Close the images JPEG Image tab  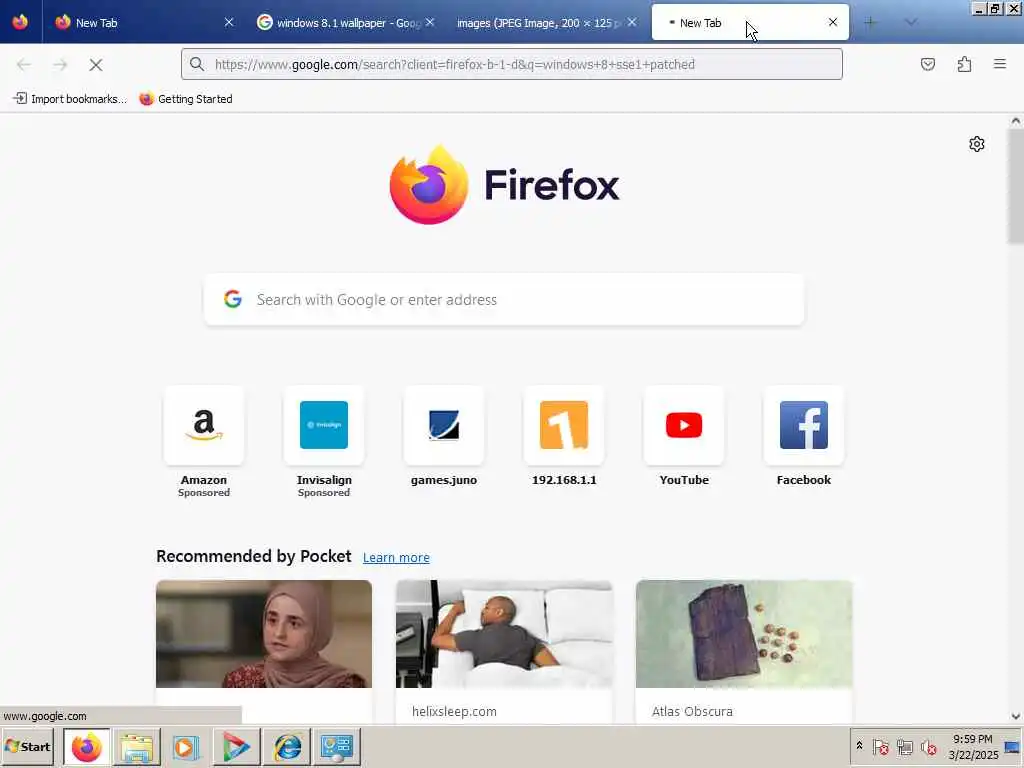[632, 22]
